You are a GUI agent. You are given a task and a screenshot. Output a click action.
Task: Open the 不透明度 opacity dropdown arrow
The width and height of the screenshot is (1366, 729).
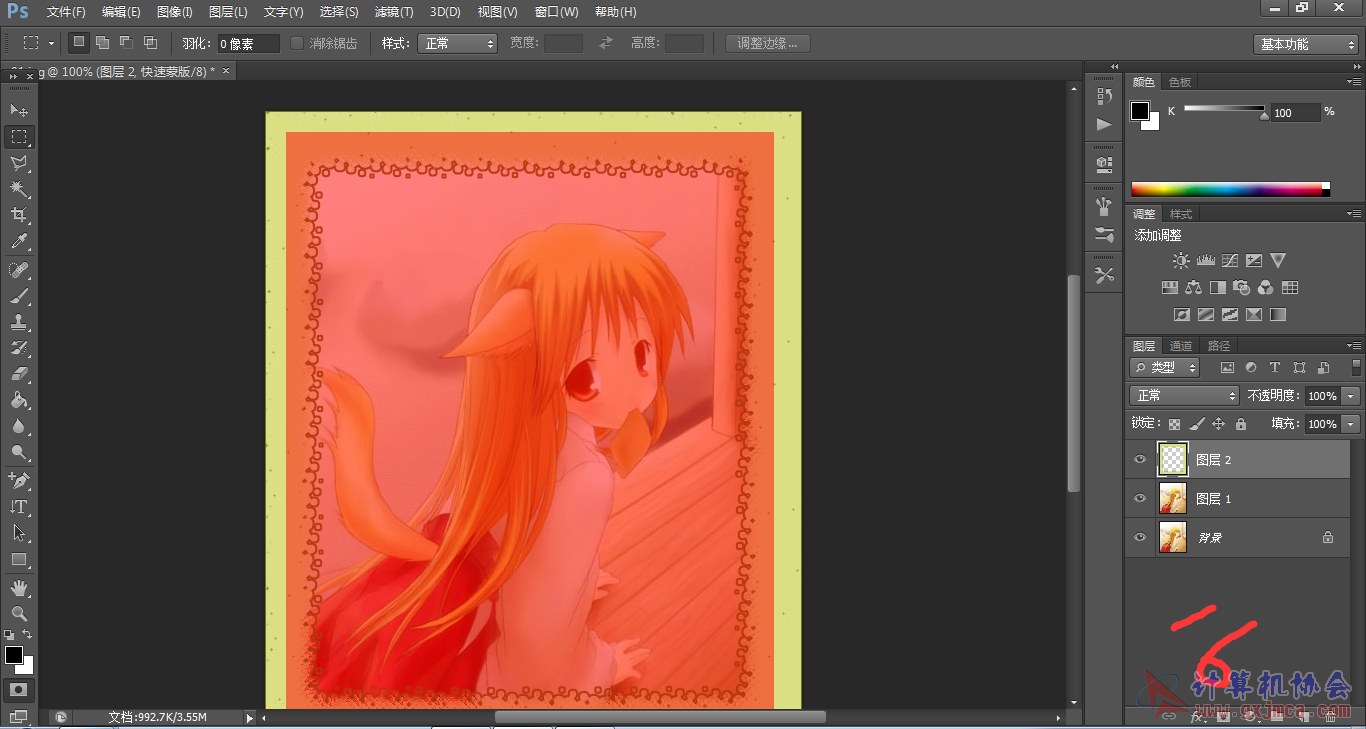(x=1352, y=396)
